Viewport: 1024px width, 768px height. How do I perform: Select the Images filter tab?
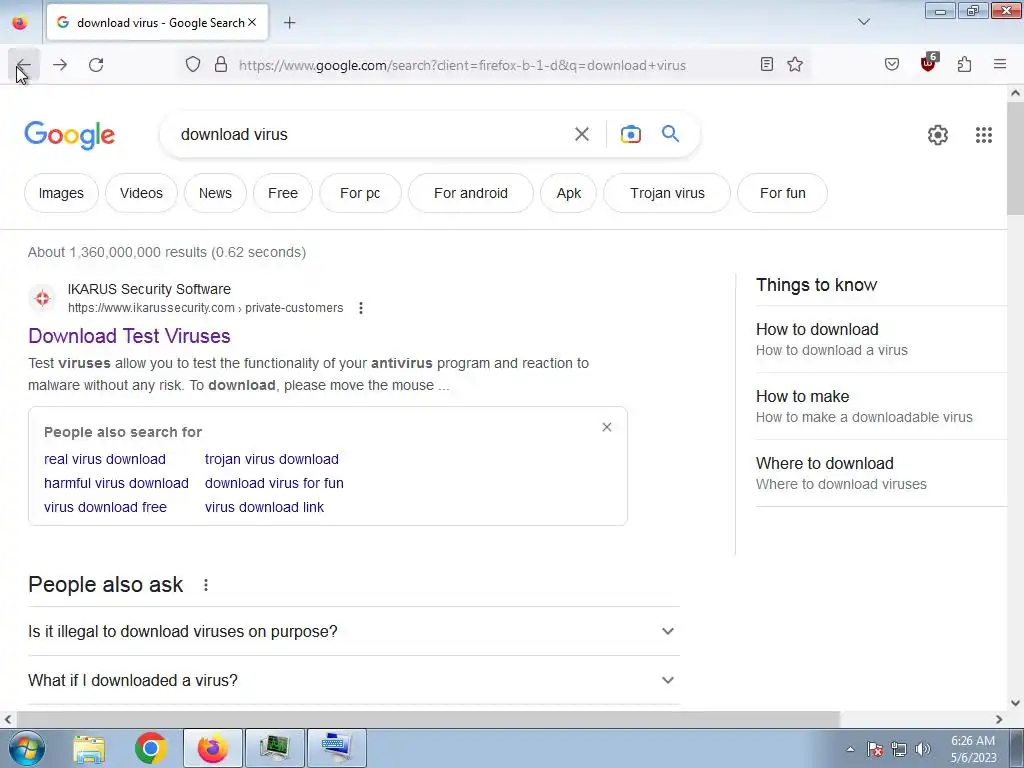pos(61,193)
